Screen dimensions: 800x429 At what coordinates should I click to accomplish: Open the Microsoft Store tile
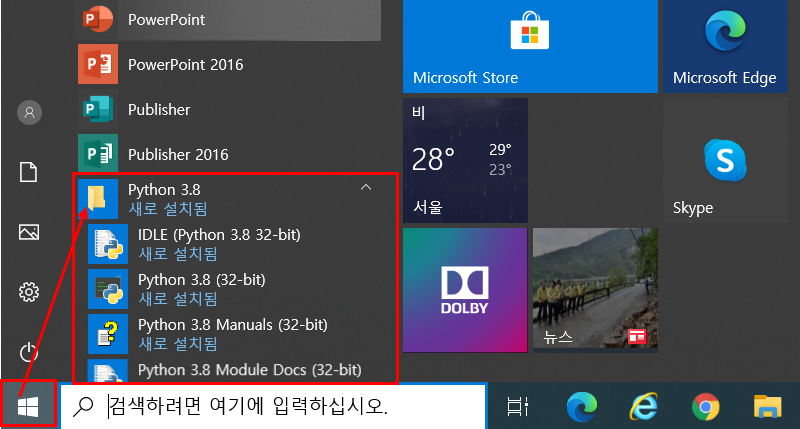[530, 46]
